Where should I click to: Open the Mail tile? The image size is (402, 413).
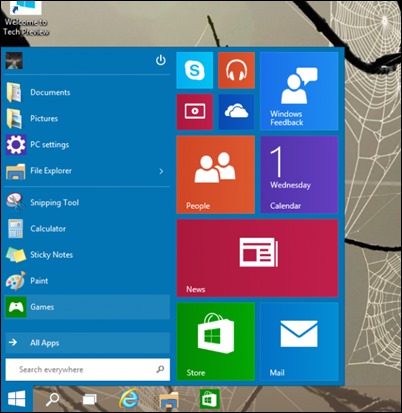coord(299,341)
